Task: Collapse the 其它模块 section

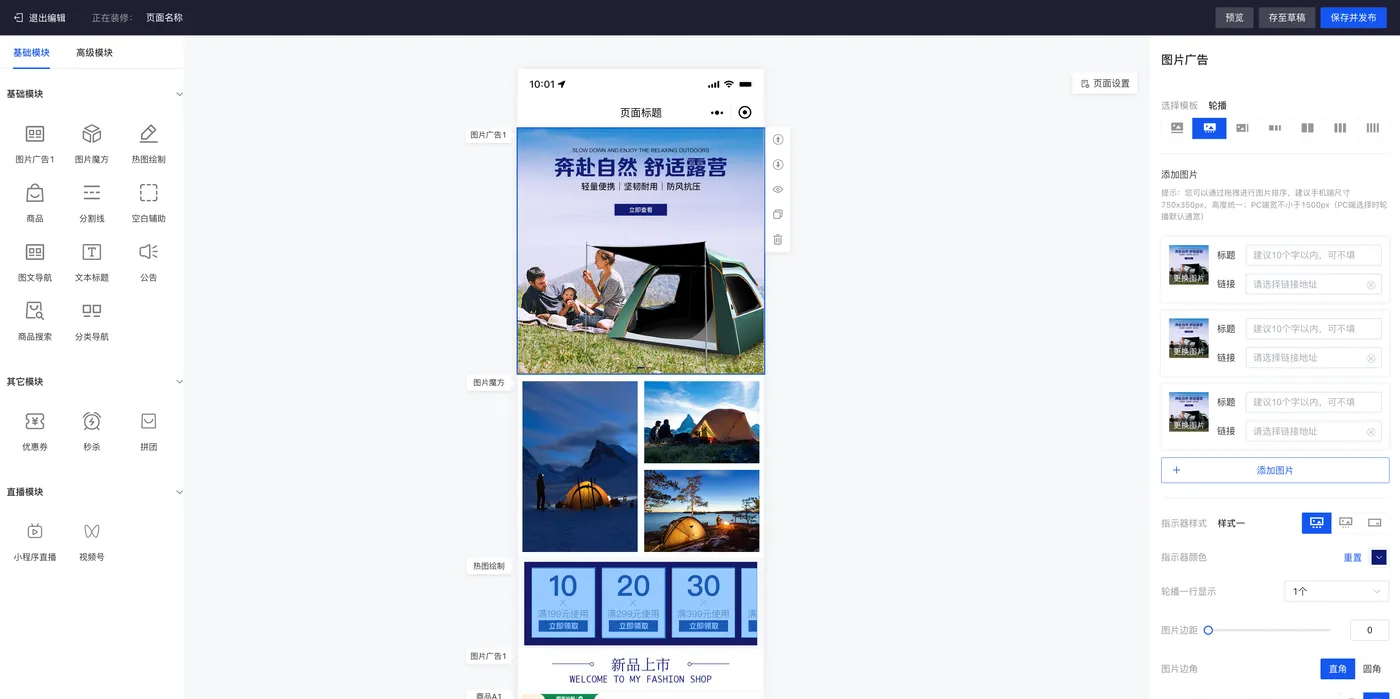Action: (x=179, y=382)
